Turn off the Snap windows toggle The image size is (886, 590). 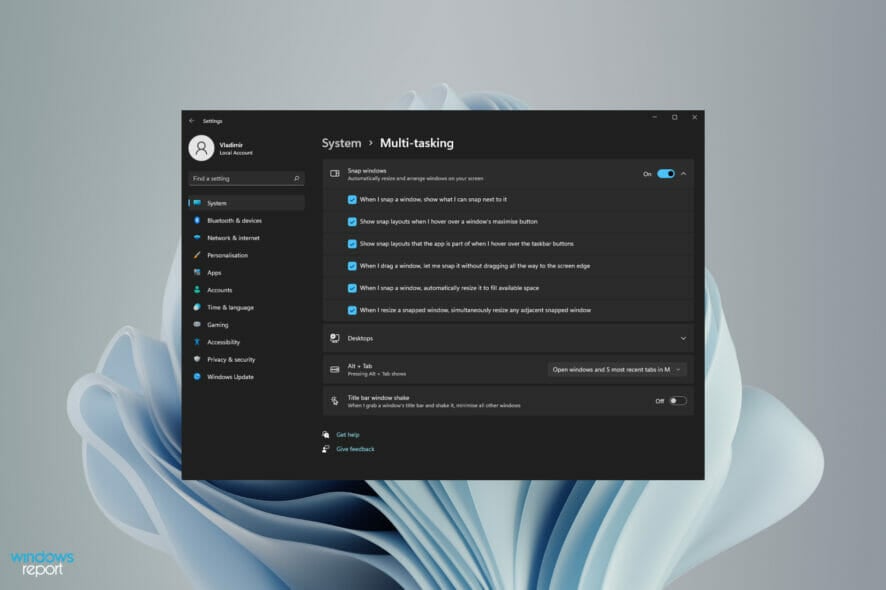coord(666,173)
